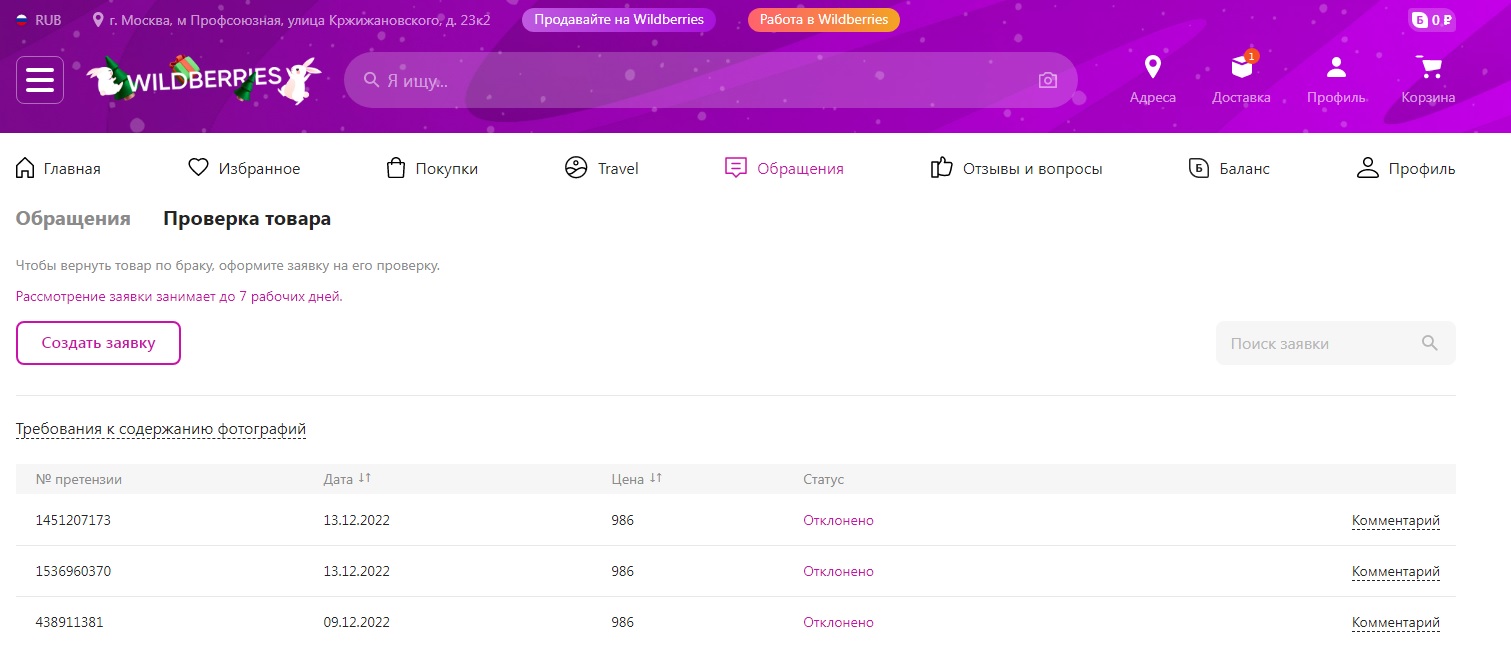
Task: Click the Профиль person icon in header
Action: point(1336,68)
